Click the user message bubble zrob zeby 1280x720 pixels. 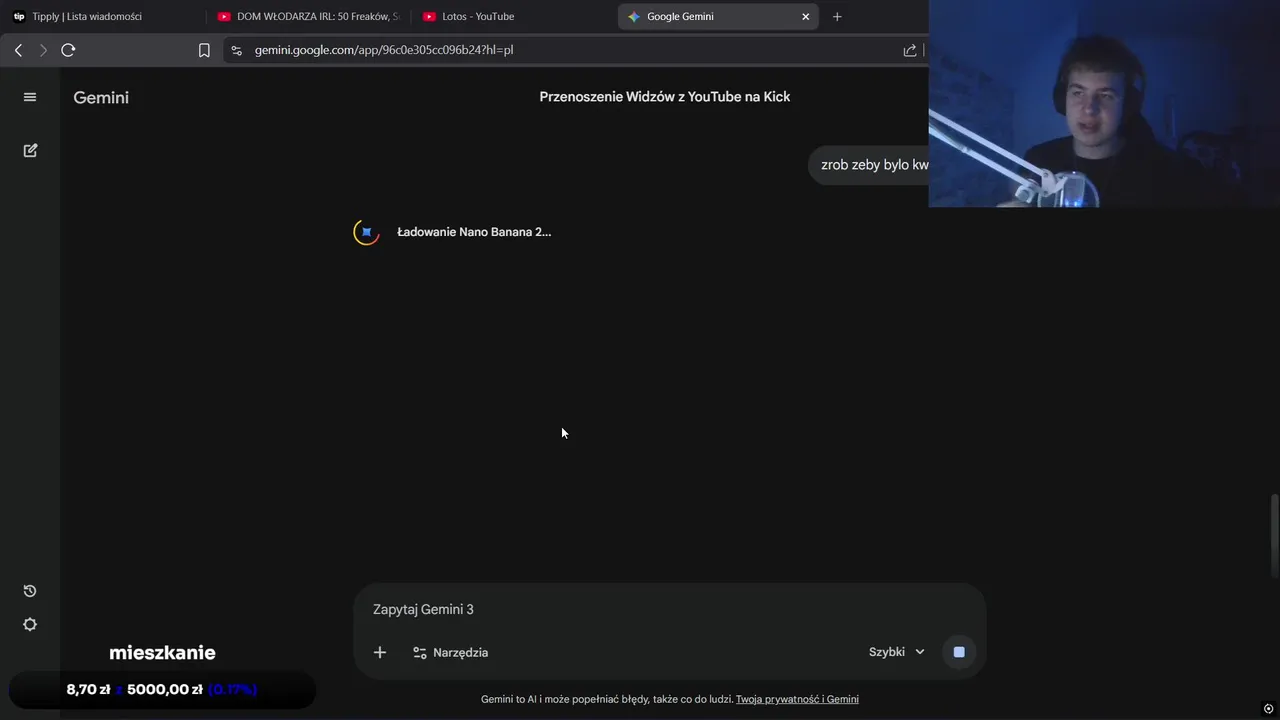pyautogui.click(x=869, y=164)
